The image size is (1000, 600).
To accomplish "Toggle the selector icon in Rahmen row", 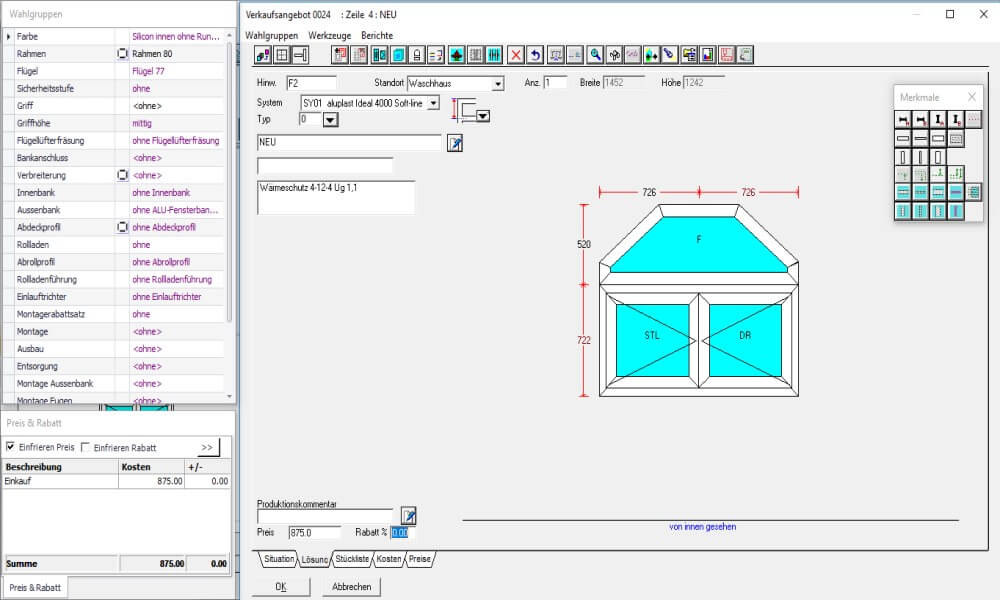I will coord(122,54).
